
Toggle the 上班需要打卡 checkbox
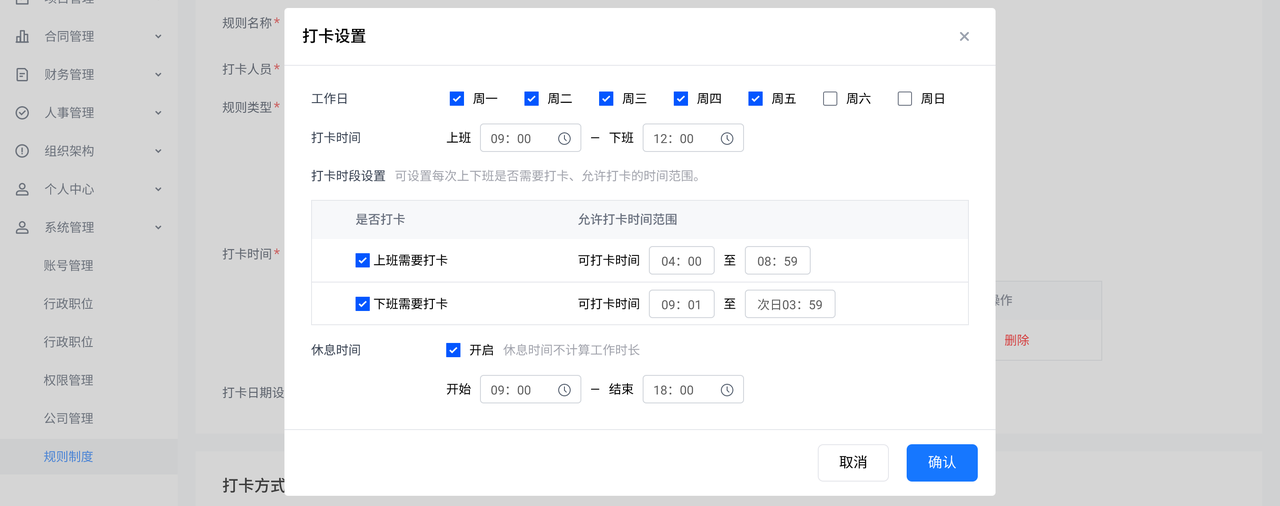pos(363,261)
